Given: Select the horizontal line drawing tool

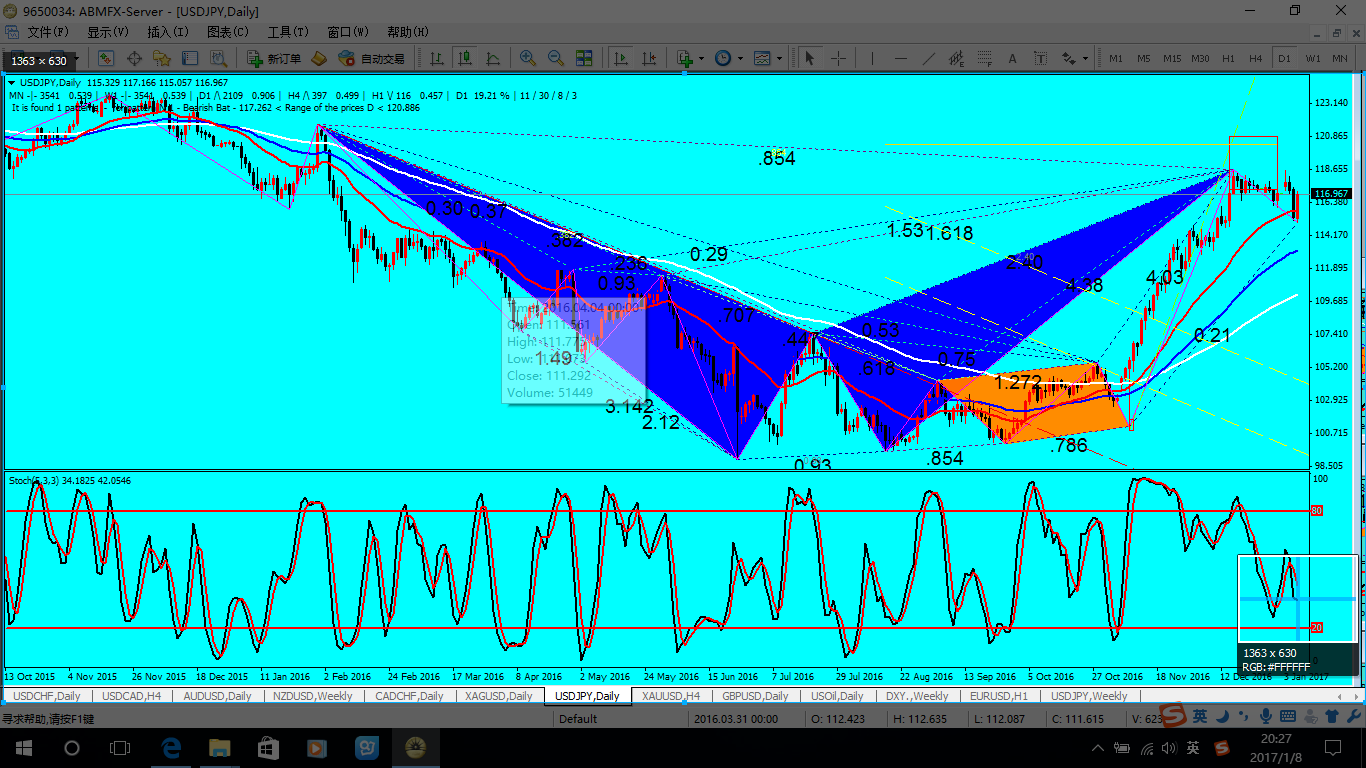Looking at the screenshot, I should tap(901, 58).
